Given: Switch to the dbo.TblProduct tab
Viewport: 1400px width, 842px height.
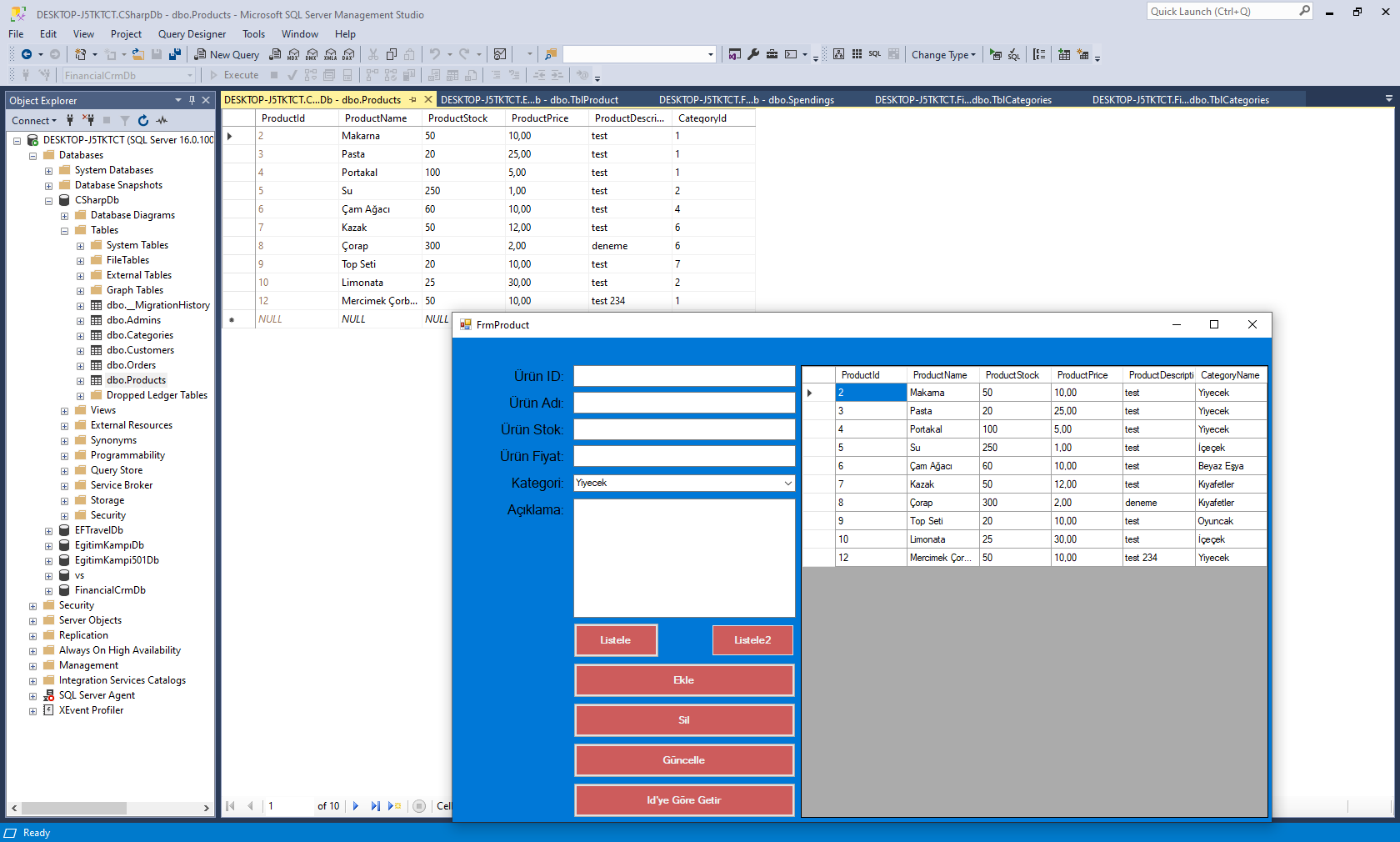Looking at the screenshot, I should (x=529, y=100).
